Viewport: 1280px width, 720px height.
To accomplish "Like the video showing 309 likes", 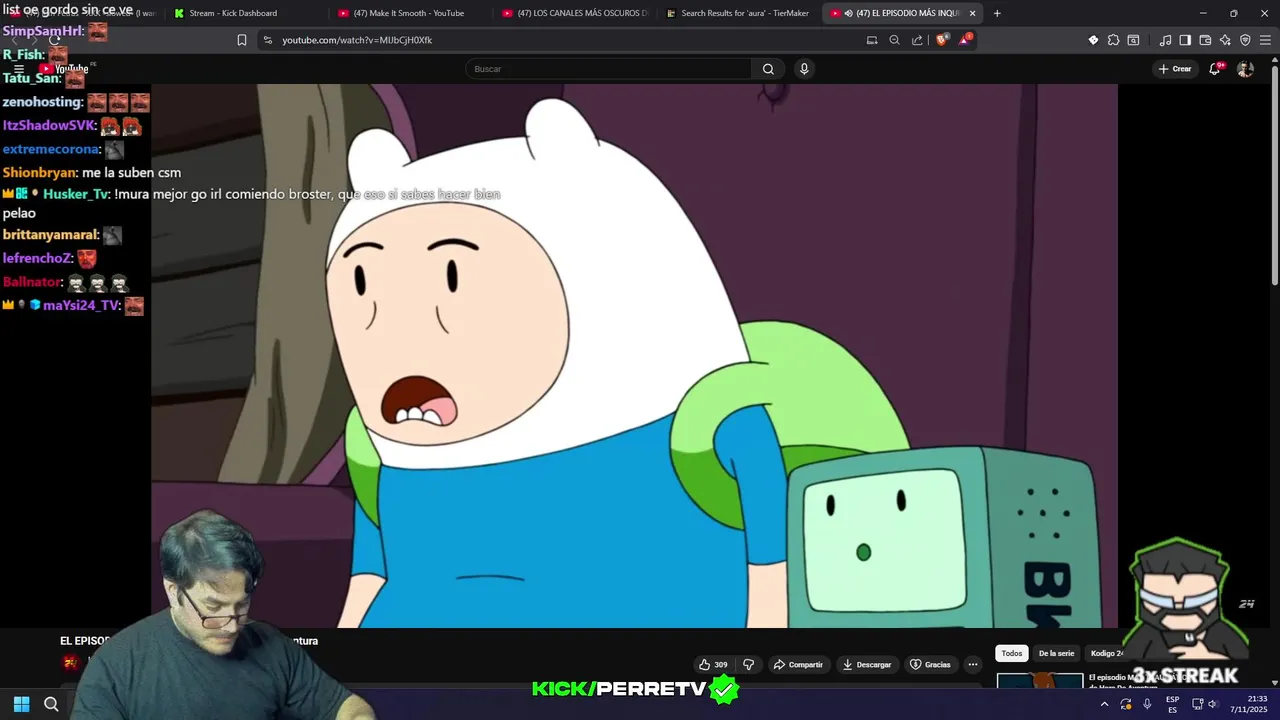I will tap(712, 664).
